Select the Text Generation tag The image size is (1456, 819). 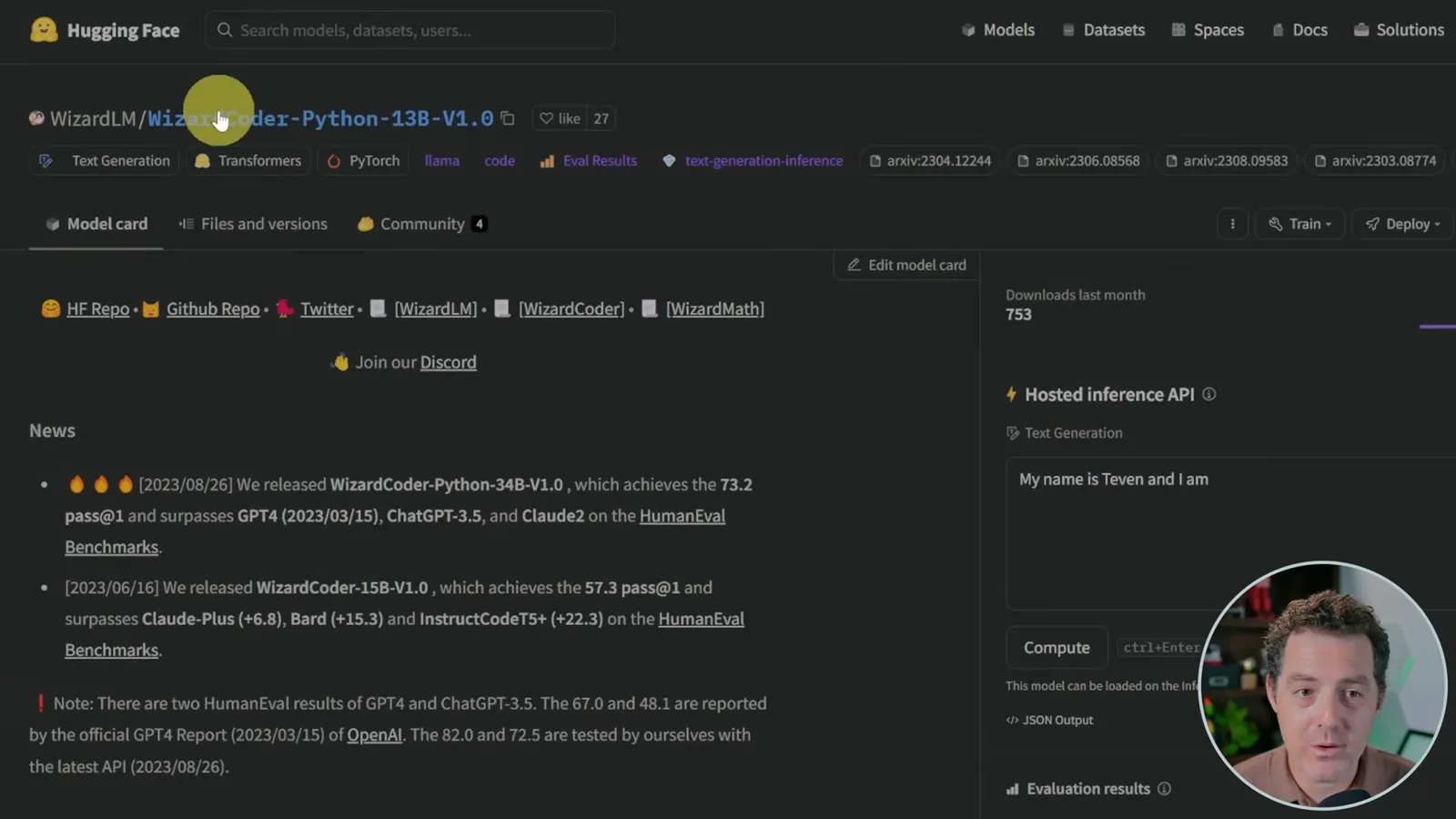pyautogui.click(x=106, y=161)
